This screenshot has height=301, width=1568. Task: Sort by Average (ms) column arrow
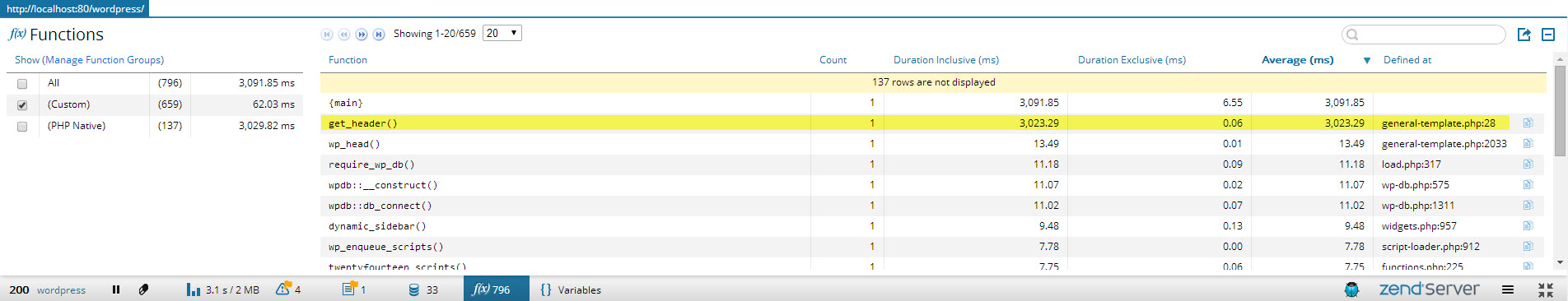1367,61
